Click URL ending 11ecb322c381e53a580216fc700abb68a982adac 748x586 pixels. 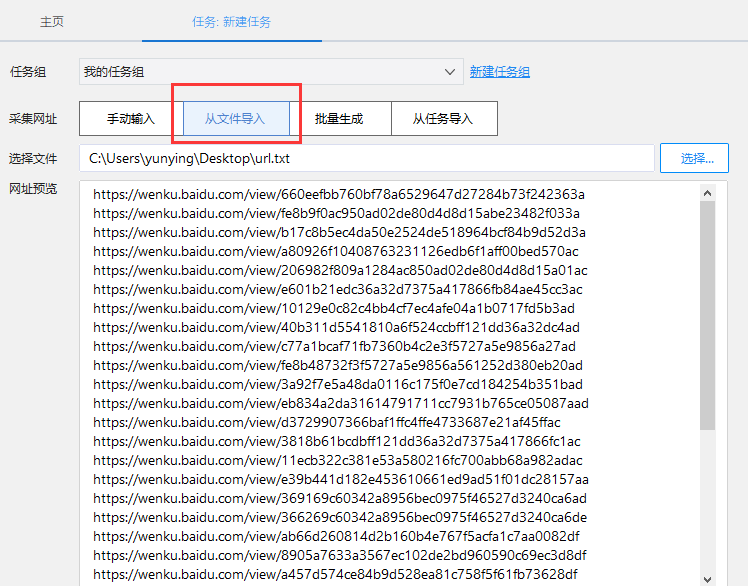[338, 461]
